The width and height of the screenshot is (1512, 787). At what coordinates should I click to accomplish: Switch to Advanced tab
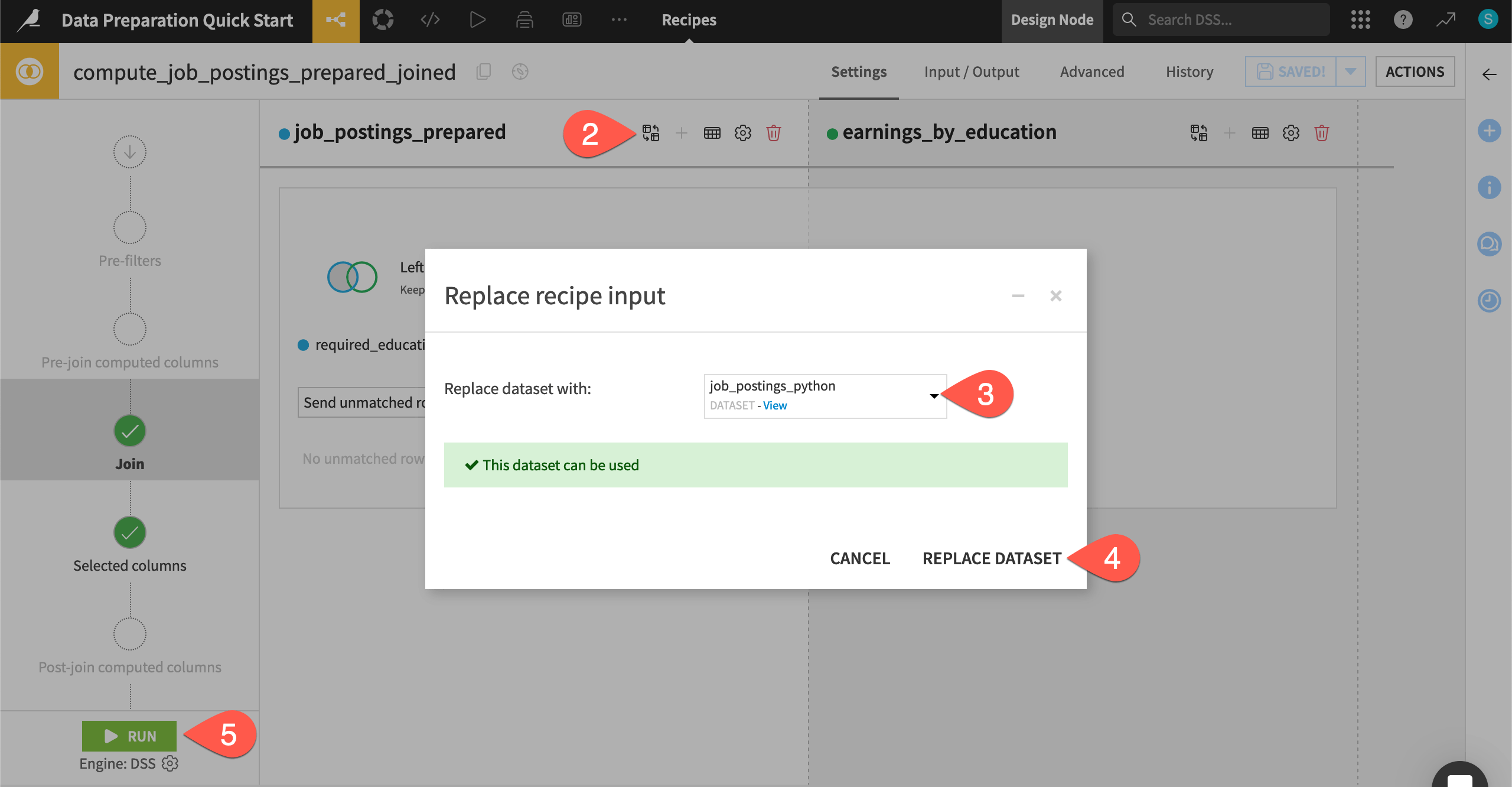coord(1091,71)
